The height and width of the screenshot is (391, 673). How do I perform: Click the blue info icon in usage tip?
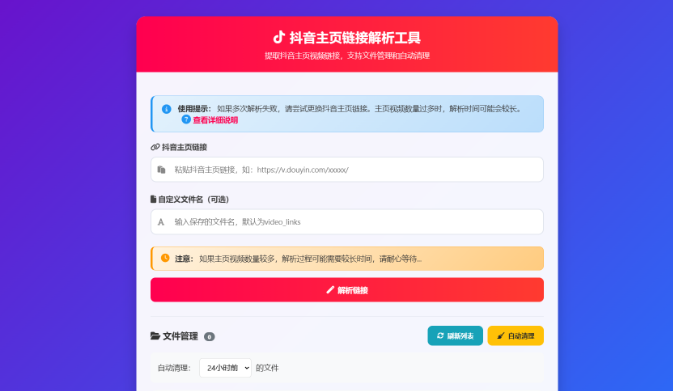click(167, 109)
